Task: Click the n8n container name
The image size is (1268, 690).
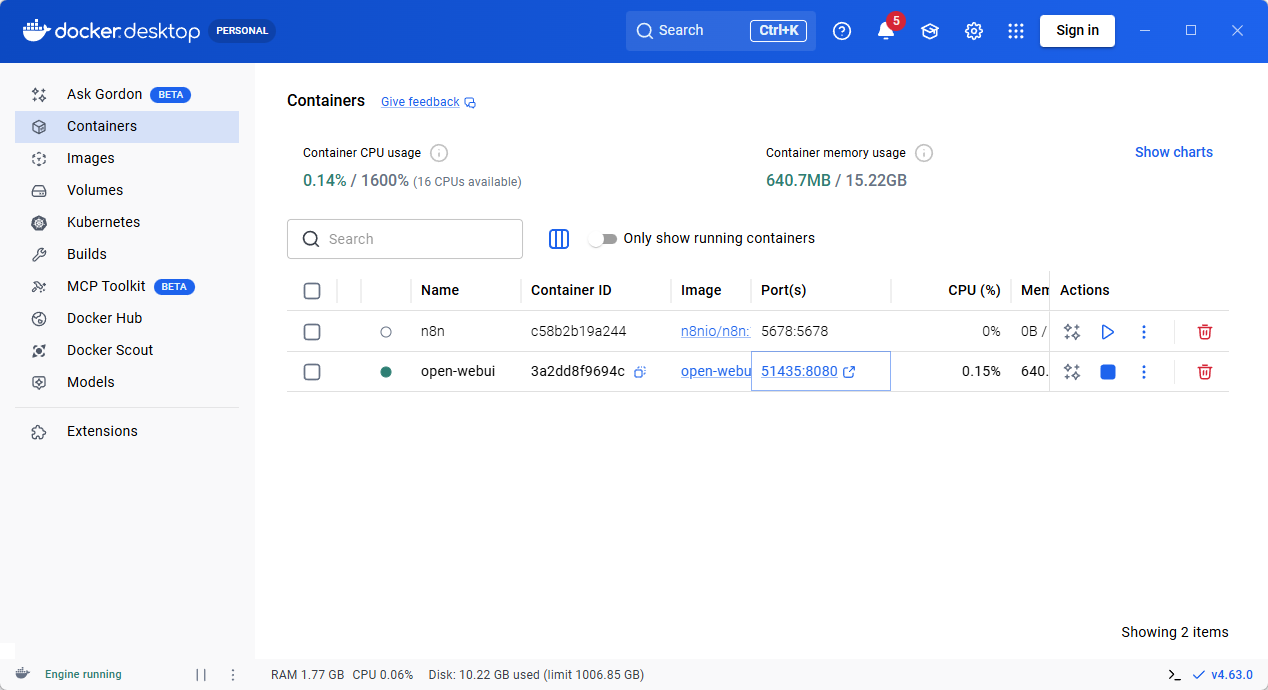Action: tap(432, 332)
